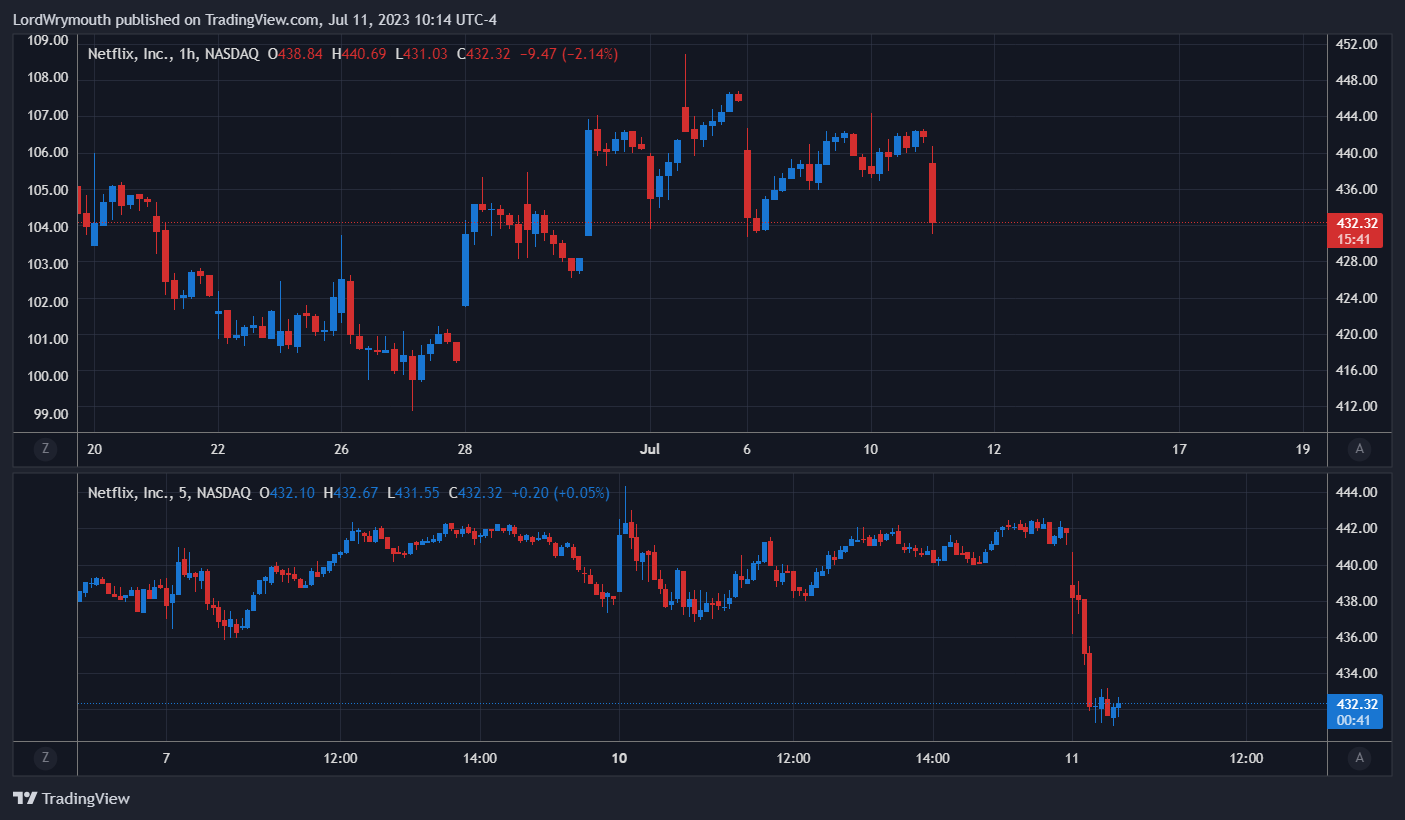1405x820 pixels.
Task: Click 412.00 on the right price axis
Action: click(1358, 406)
